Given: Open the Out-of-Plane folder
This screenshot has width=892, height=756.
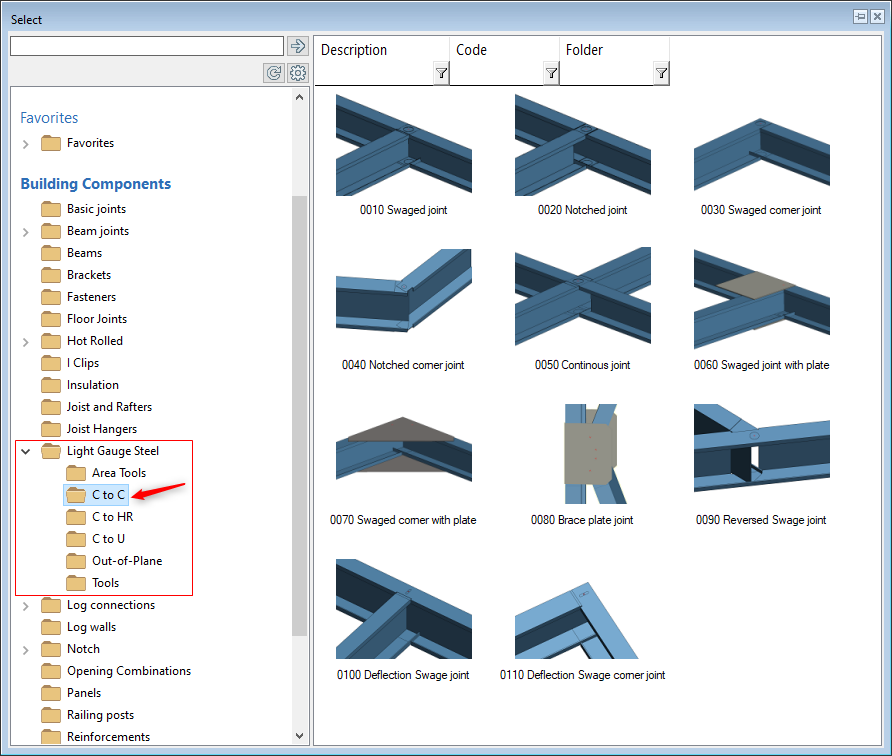Looking at the screenshot, I should (126, 561).
